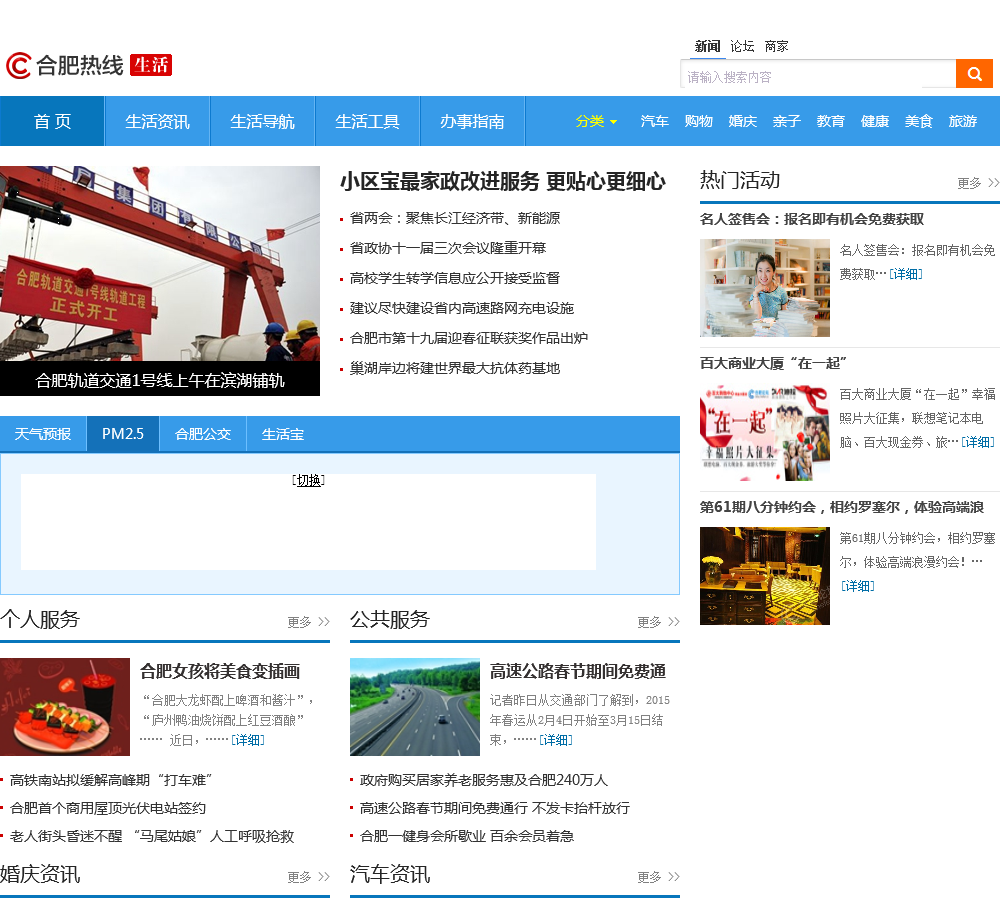Open 合肥首个商用屋顶光伏电站签约 article
The height and width of the screenshot is (909, 1000).
[x=108, y=808]
